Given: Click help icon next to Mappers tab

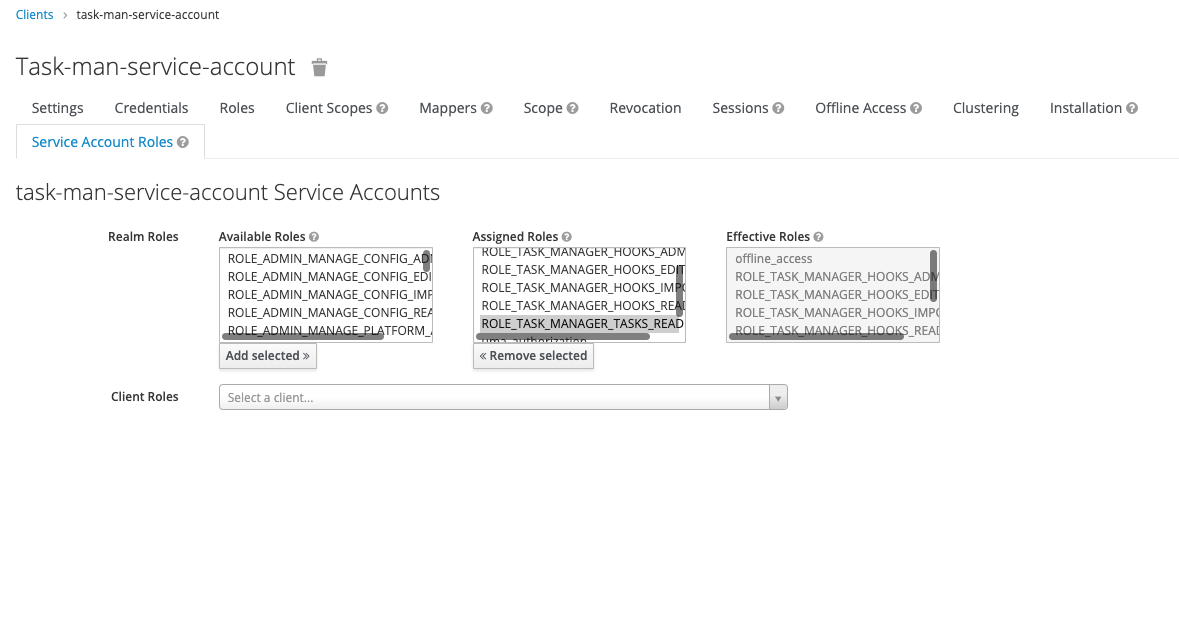Looking at the screenshot, I should click(486, 108).
